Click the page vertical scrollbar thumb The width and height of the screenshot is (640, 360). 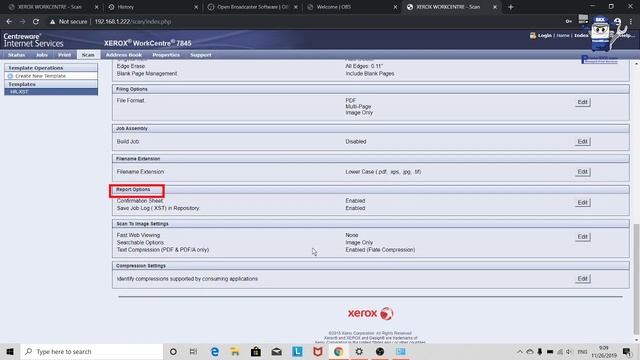(x=636, y=278)
